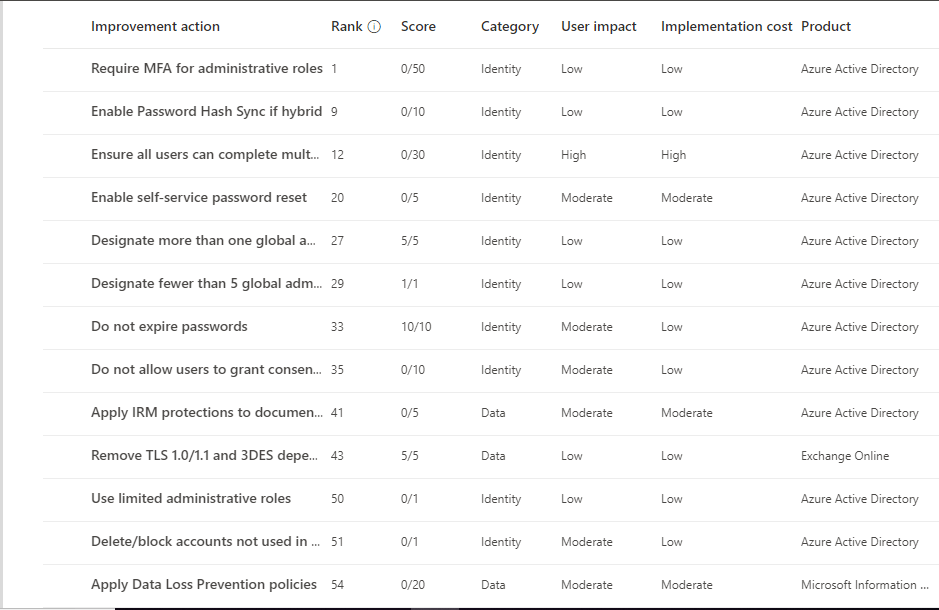939x610 pixels.
Task: Select the Exchange Online product cell
Action: [x=845, y=456]
